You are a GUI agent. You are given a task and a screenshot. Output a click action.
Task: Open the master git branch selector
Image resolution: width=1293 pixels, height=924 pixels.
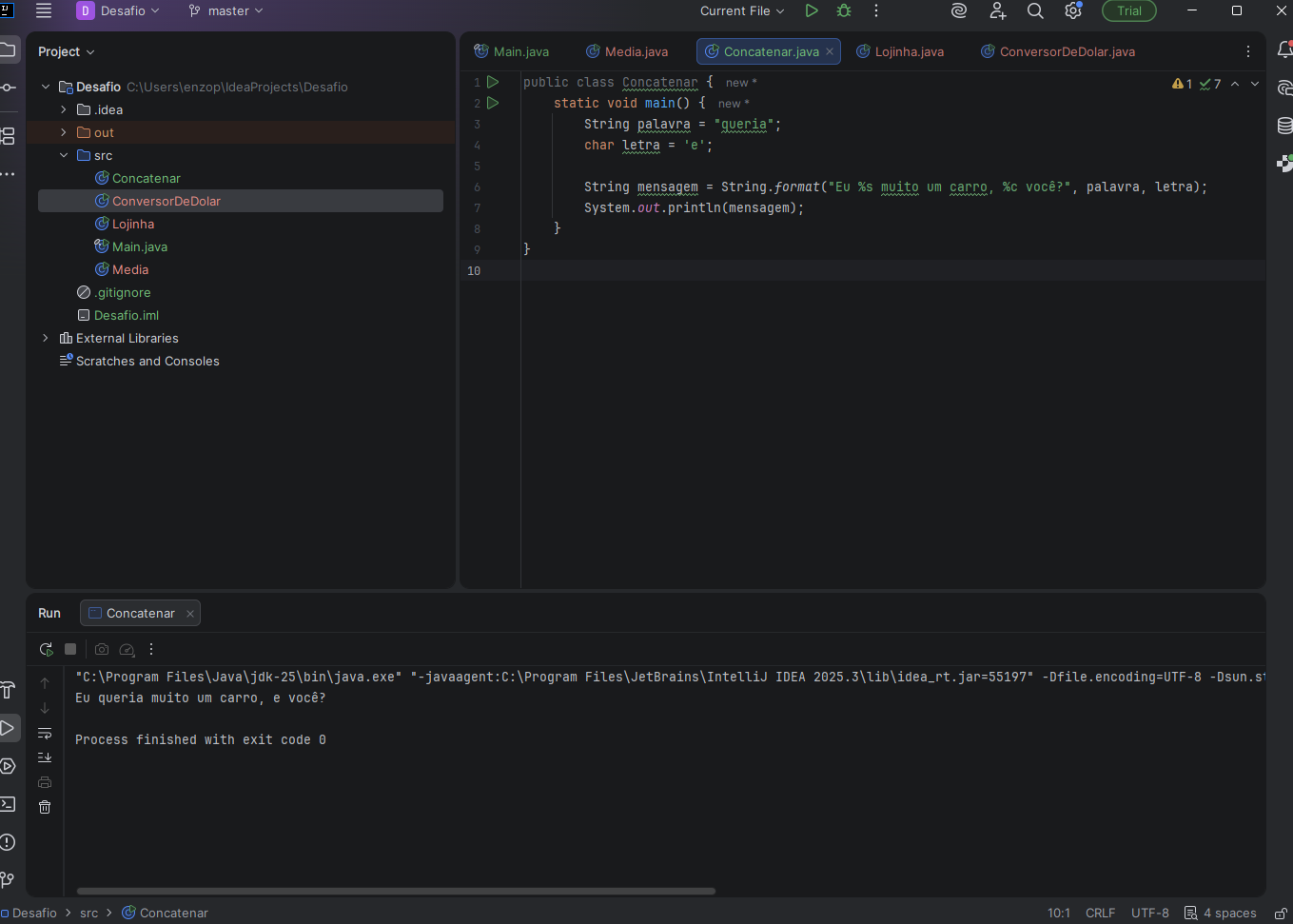226,11
